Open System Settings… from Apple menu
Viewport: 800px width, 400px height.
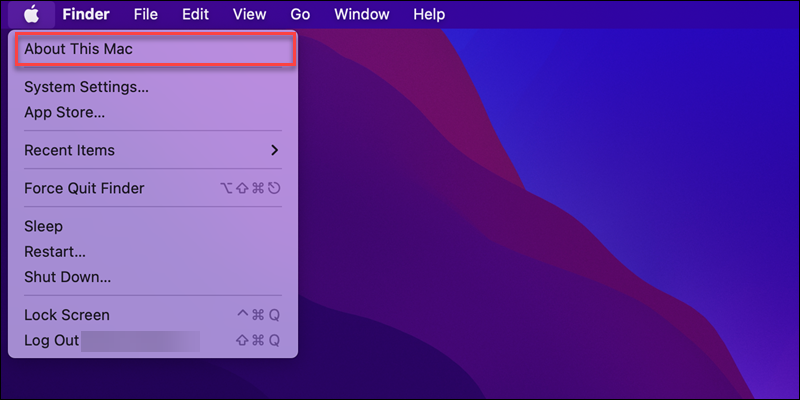tap(154, 87)
